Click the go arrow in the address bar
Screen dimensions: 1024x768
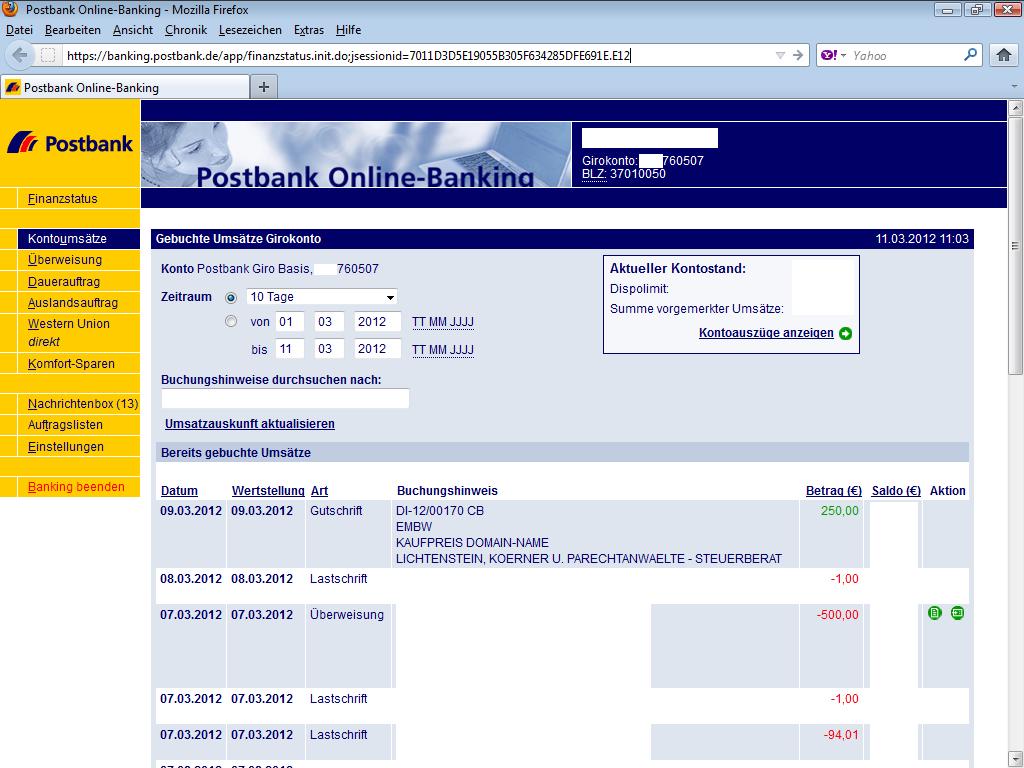tap(797, 56)
